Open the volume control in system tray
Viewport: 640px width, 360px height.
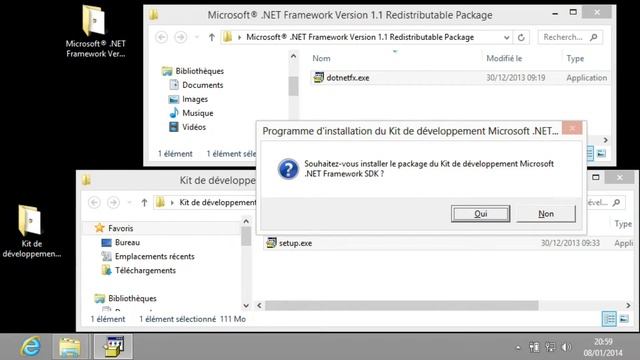[x=566, y=347]
